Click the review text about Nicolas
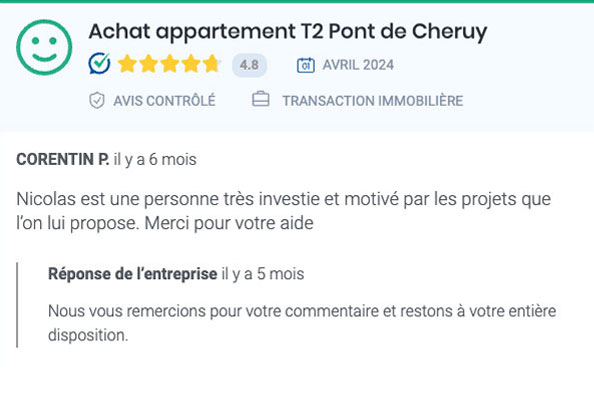The image size is (594, 420). 283,211
